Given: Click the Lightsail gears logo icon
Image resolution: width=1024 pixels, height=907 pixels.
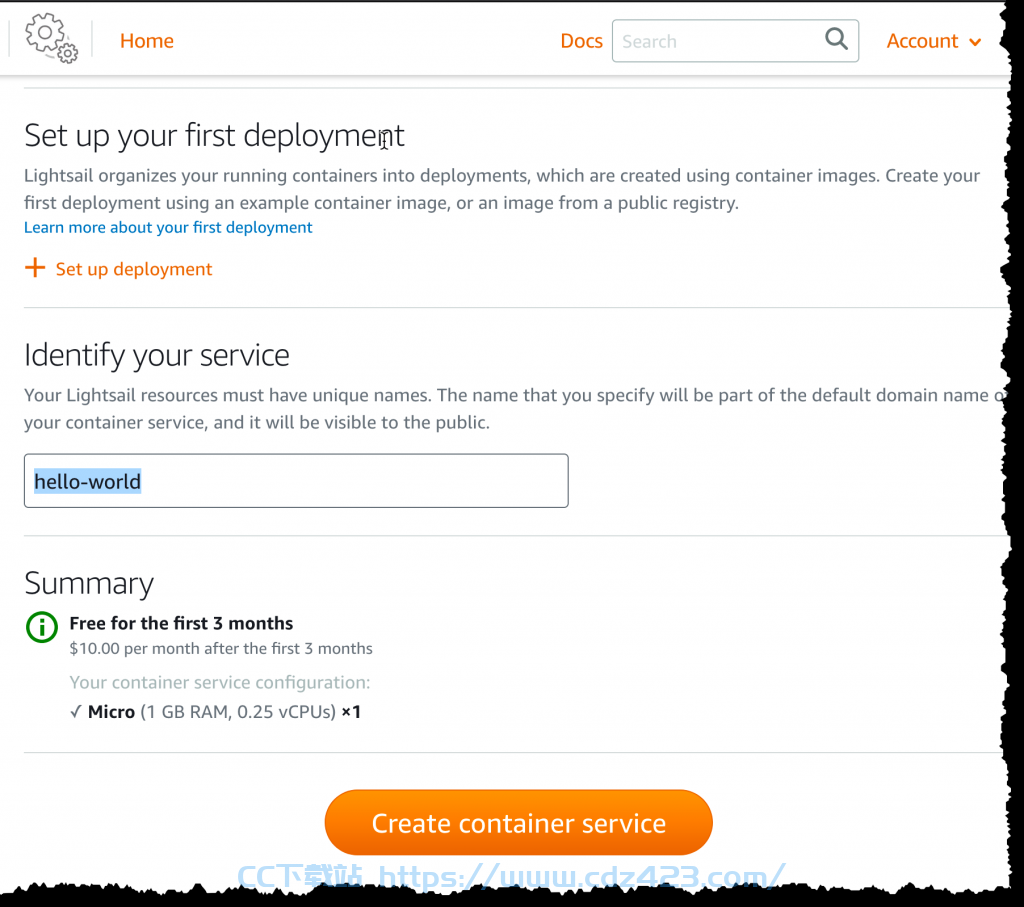Looking at the screenshot, I should (52, 39).
